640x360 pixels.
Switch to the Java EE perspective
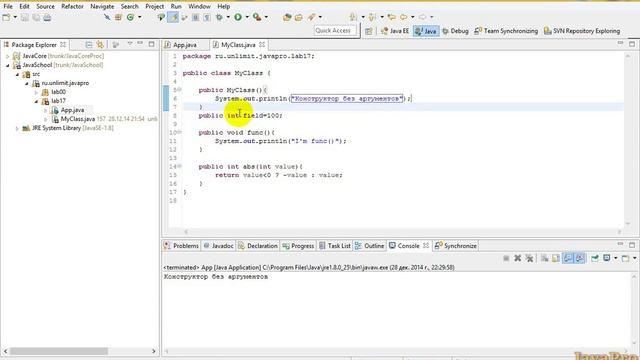pos(395,31)
